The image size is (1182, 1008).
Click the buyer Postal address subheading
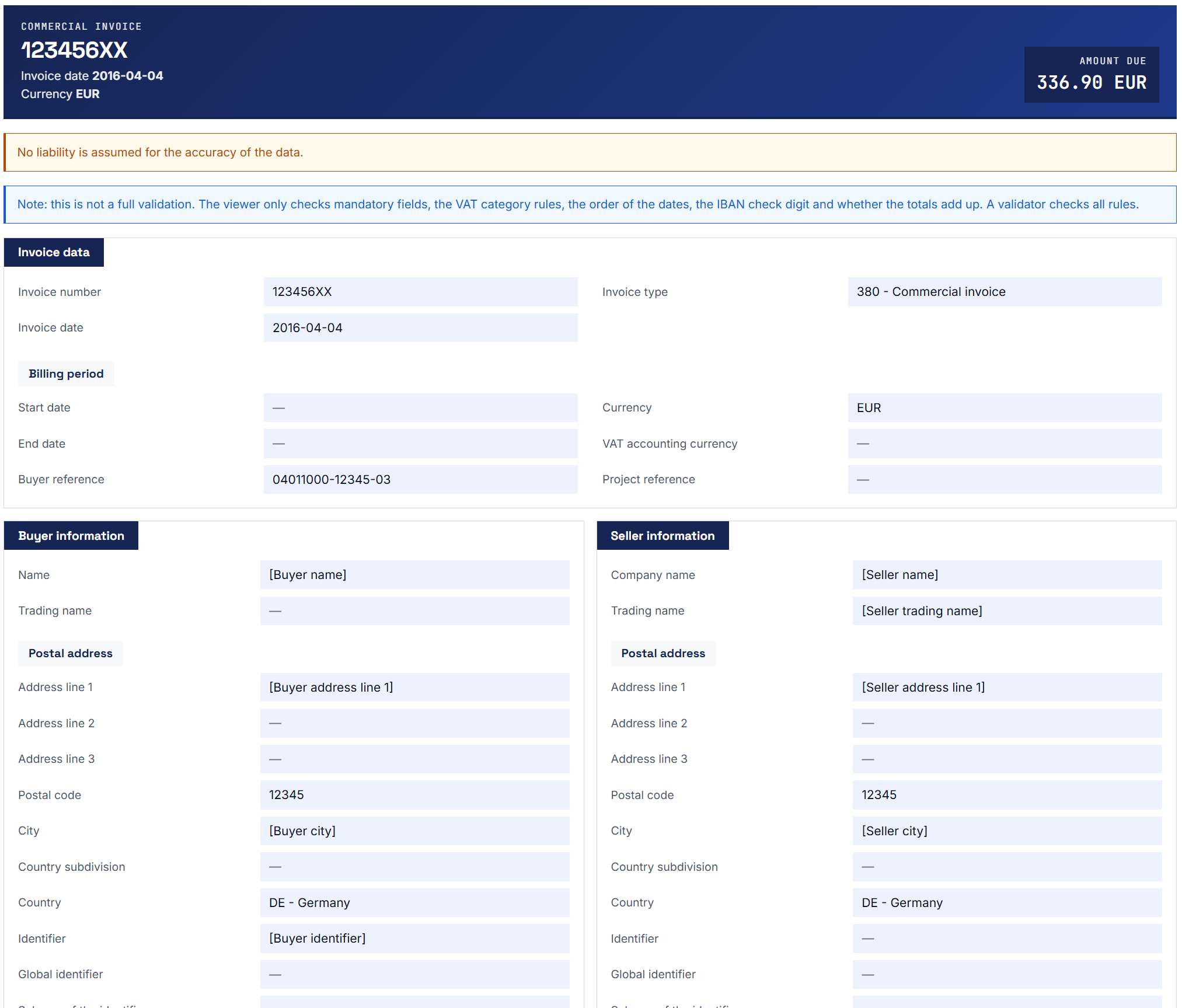click(x=71, y=654)
